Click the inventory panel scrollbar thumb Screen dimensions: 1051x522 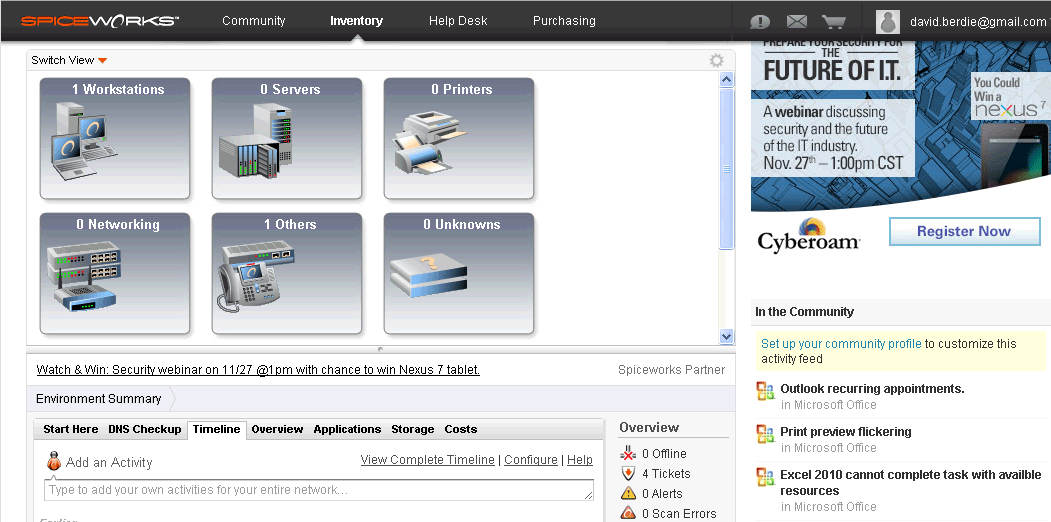(726, 169)
